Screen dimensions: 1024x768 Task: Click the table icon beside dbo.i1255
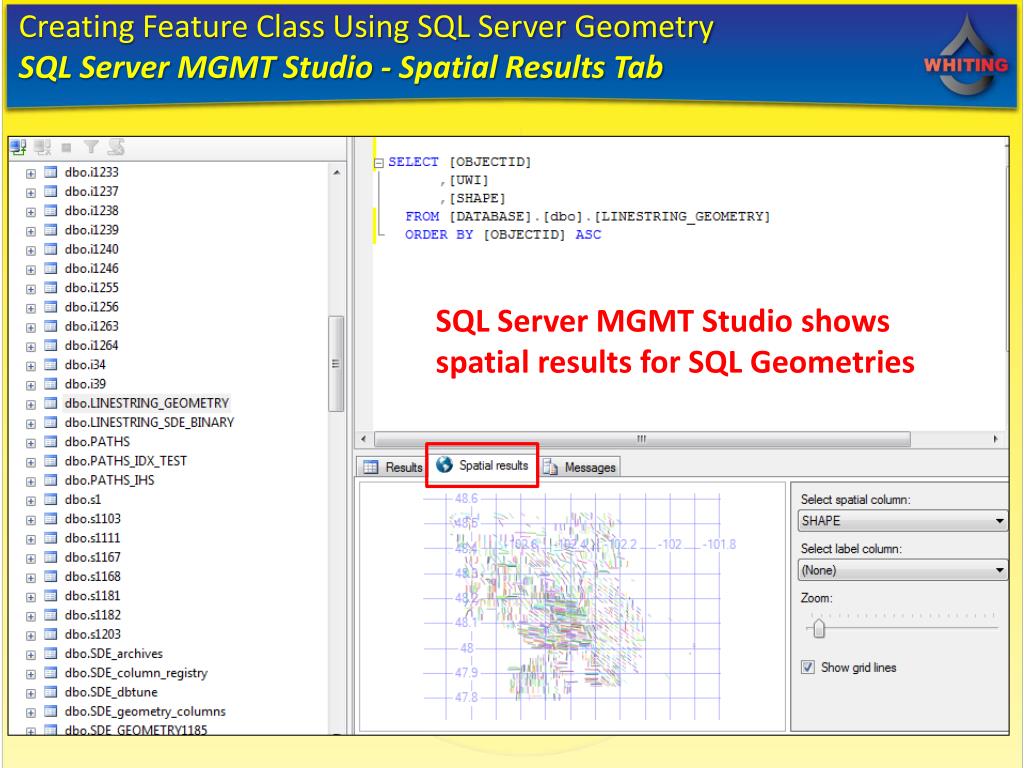point(50,288)
